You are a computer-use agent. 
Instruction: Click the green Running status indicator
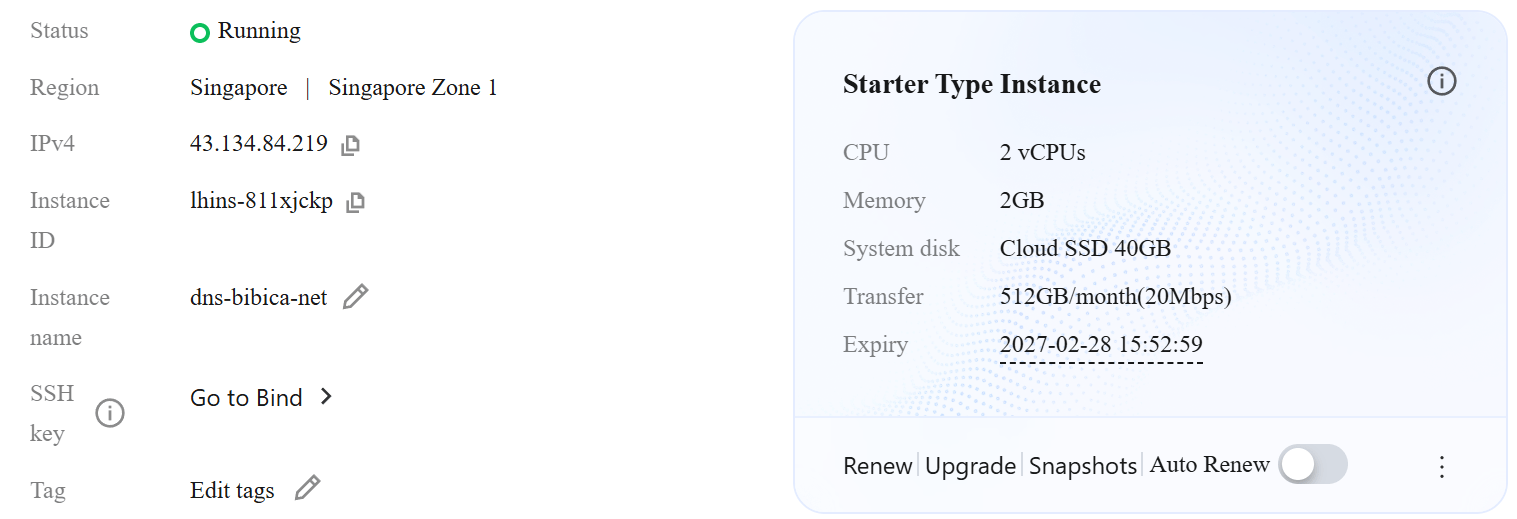click(x=200, y=33)
